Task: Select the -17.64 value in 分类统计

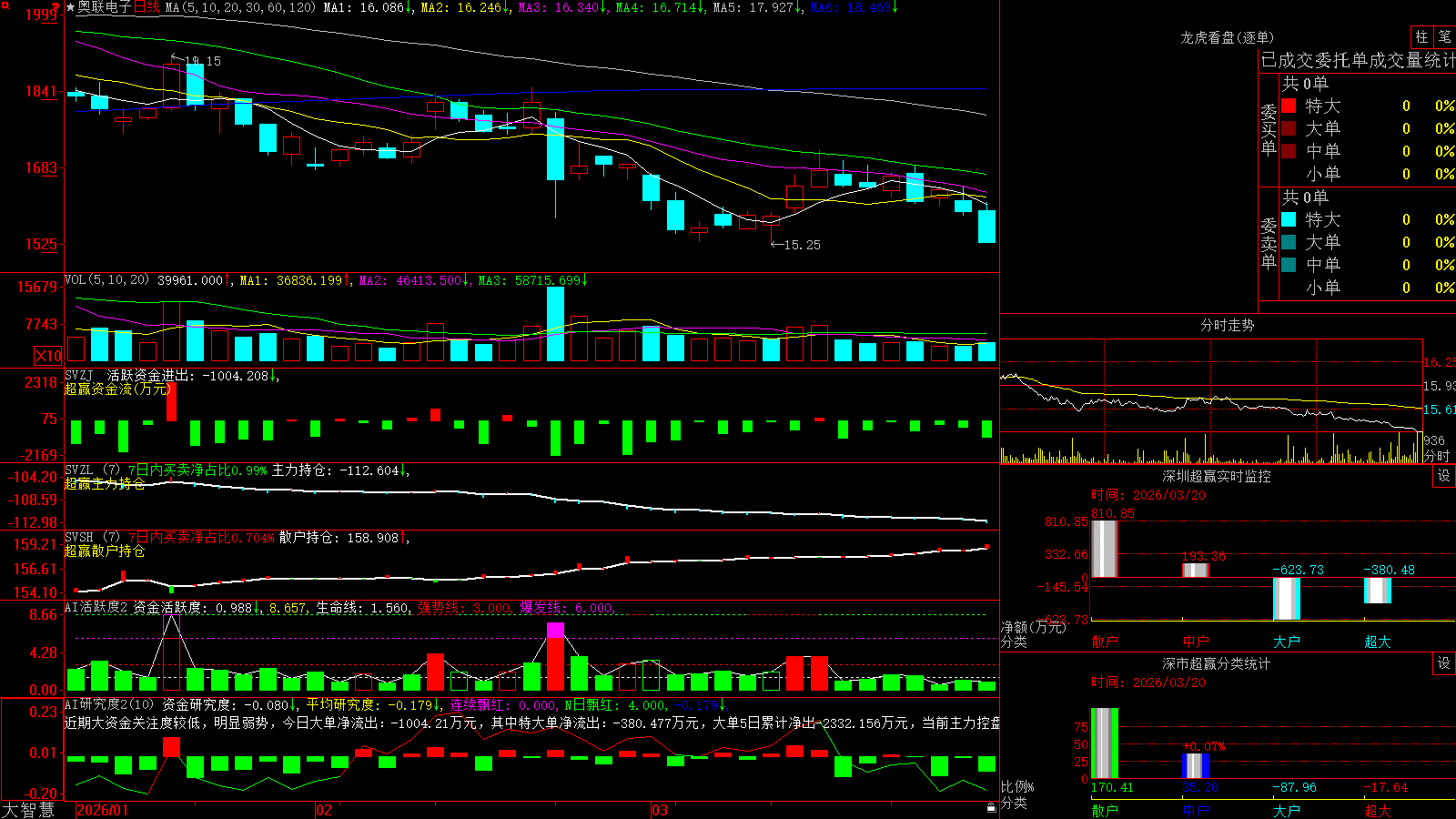Action: (1386, 787)
